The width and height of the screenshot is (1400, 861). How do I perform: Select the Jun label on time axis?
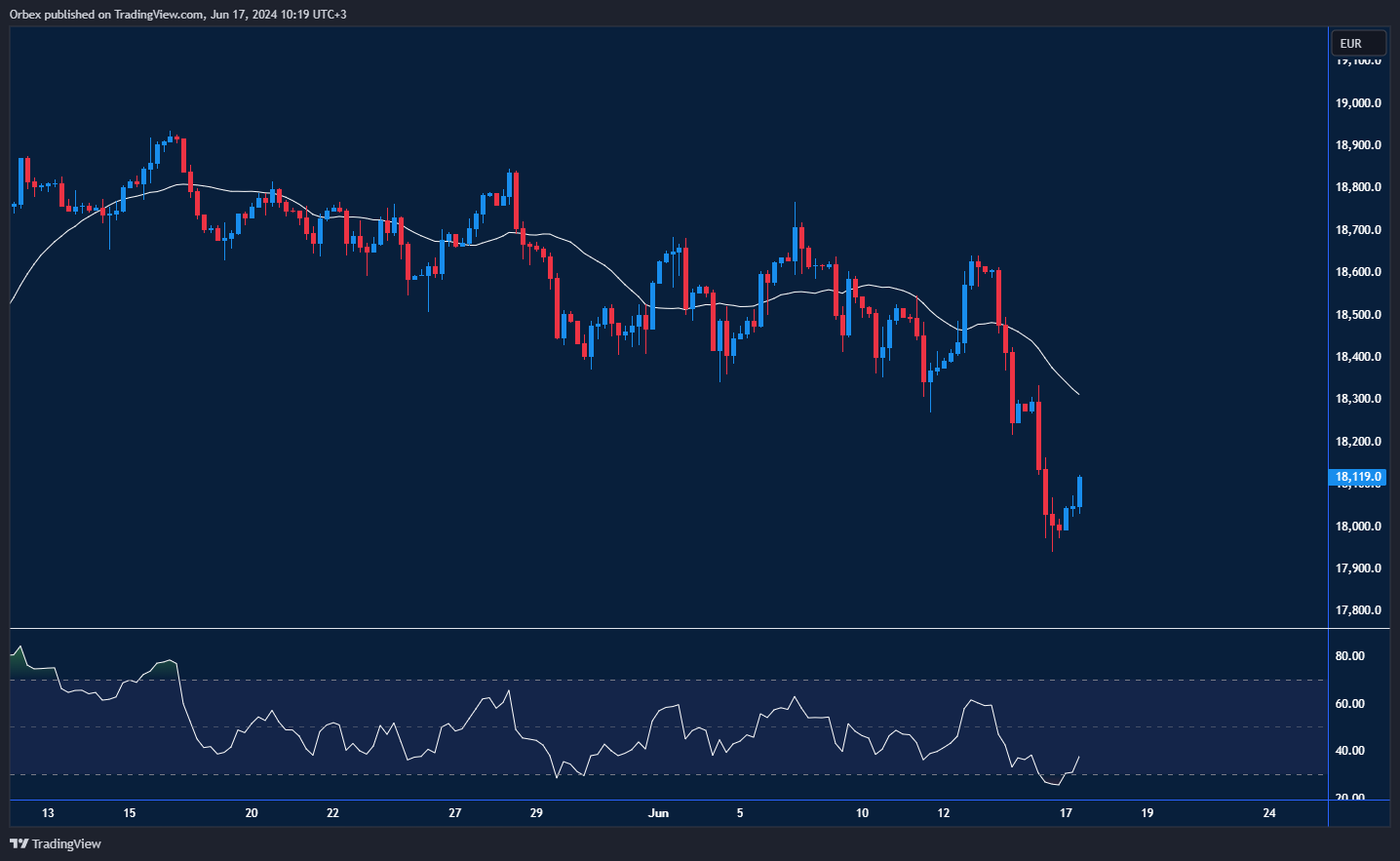pyautogui.click(x=658, y=812)
